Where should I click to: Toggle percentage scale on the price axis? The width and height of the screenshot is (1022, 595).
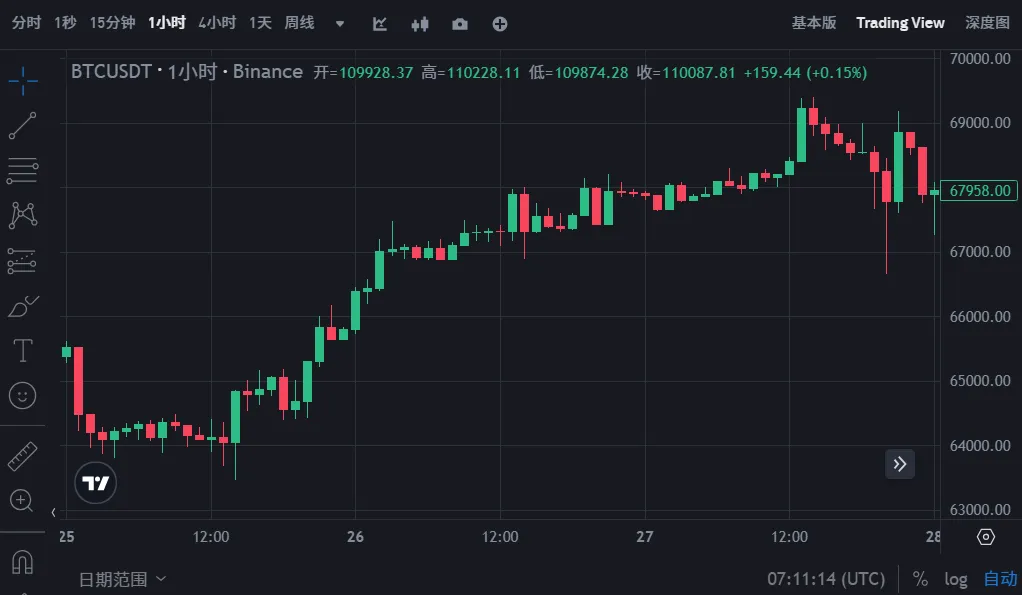[x=919, y=578]
